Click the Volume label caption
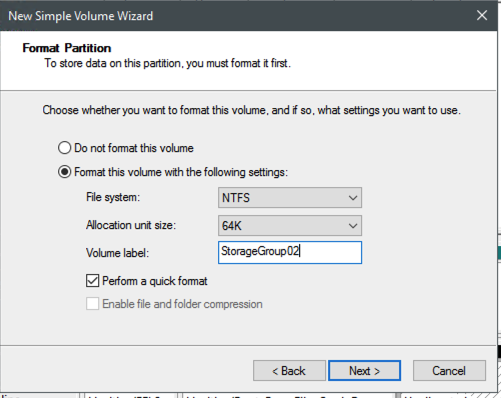Image resolution: width=501 pixels, height=398 pixels. click(117, 253)
